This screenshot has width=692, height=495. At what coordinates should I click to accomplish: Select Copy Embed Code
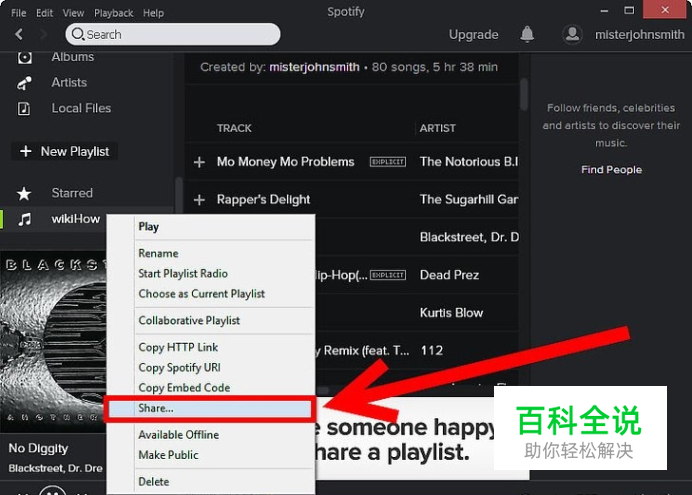[211, 388]
